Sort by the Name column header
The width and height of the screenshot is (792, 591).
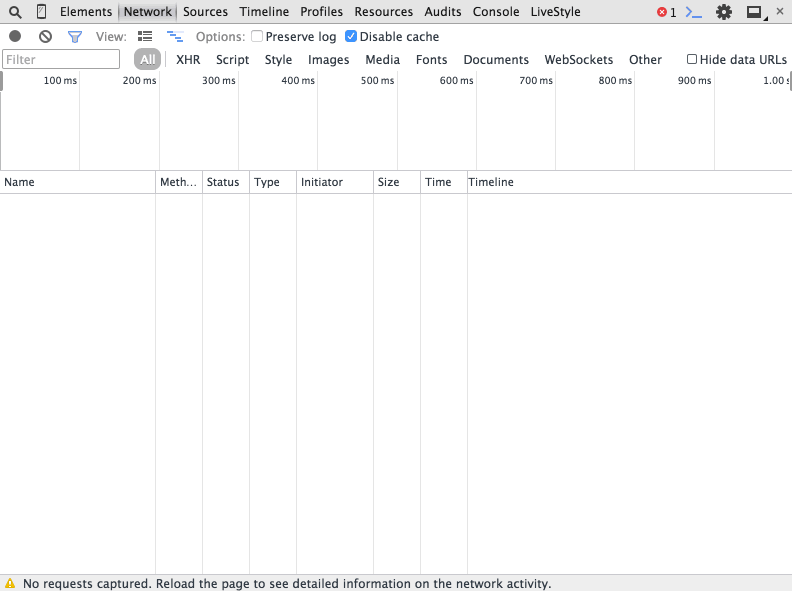[78, 182]
